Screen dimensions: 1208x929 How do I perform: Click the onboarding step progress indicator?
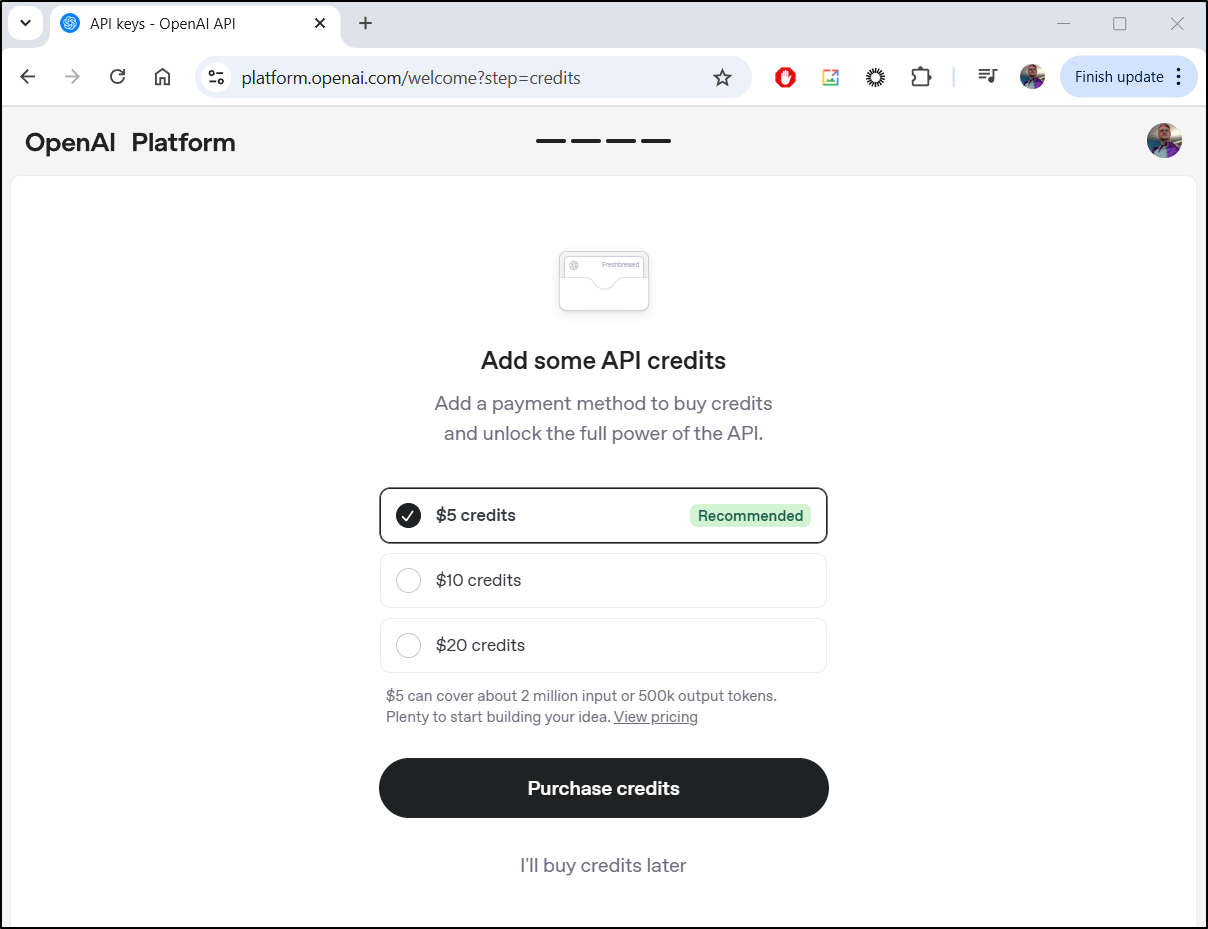(603, 141)
